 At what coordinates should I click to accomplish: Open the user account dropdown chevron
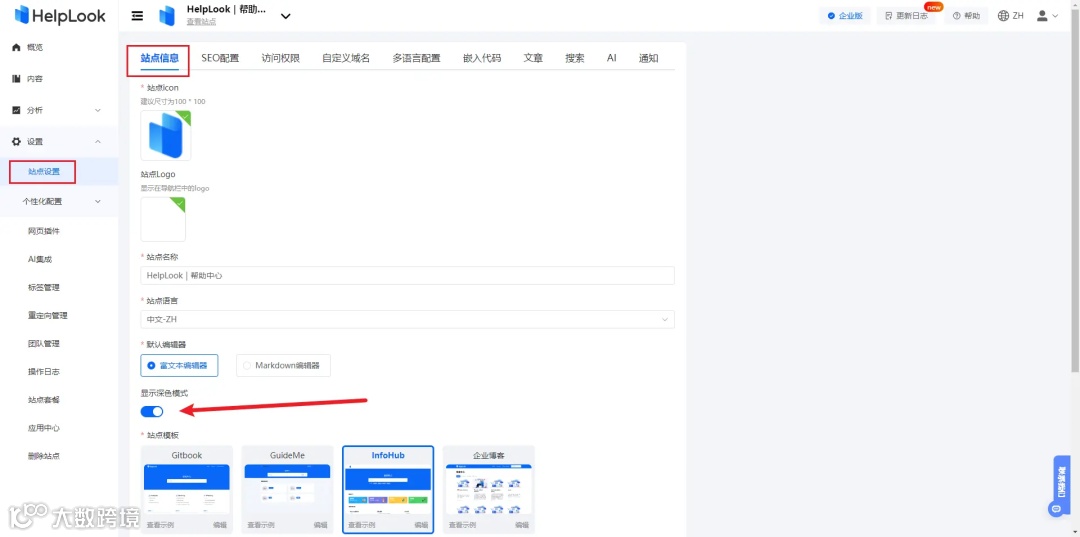pyautogui.click(x=1055, y=16)
